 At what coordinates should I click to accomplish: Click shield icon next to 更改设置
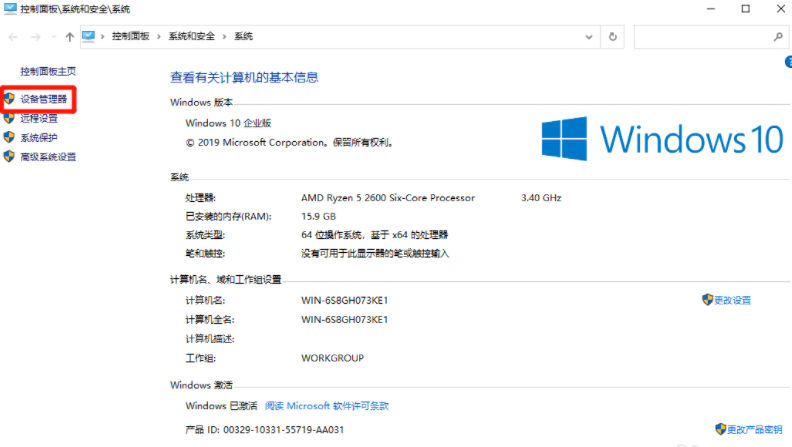click(x=707, y=300)
